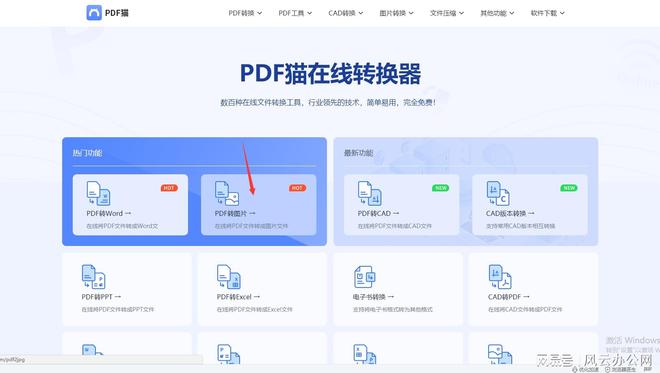Screen dimensions: 660x373
Task: Click the PDF转图片 card icon
Action: [x=227, y=193]
